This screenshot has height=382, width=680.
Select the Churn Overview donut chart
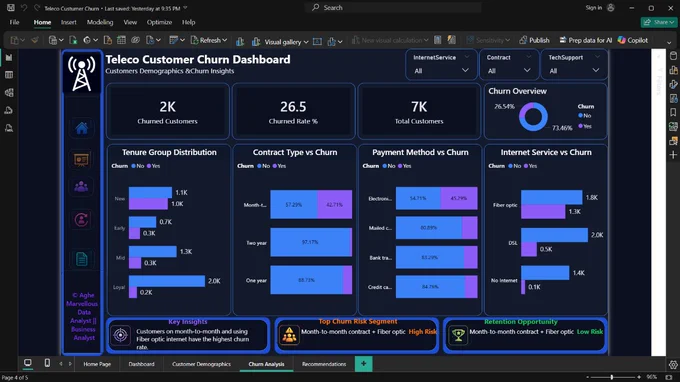pos(533,117)
